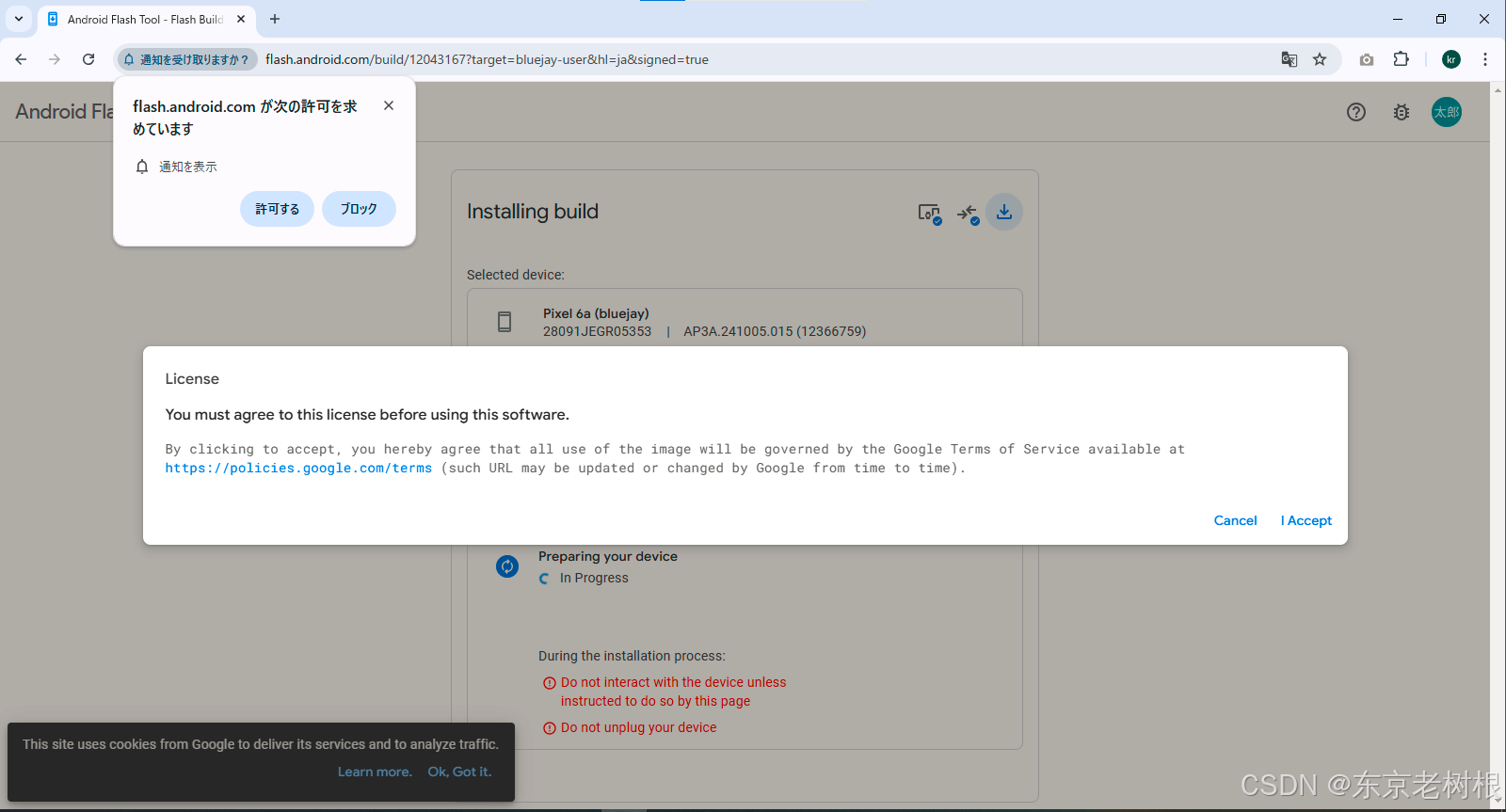Click the phone icon for Pixel 6a
The width and height of the screenshot is (1506, 812).
tap(505, 322)
